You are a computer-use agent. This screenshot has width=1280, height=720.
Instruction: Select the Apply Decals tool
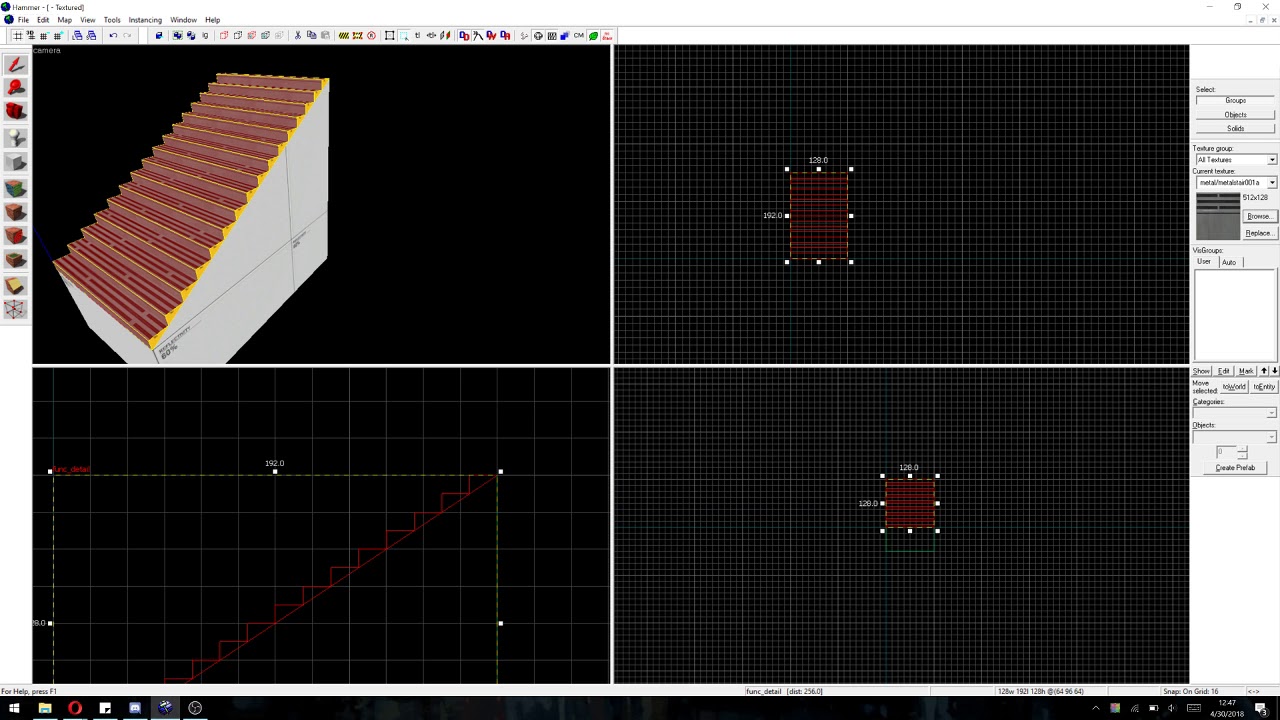pos(15,236)
